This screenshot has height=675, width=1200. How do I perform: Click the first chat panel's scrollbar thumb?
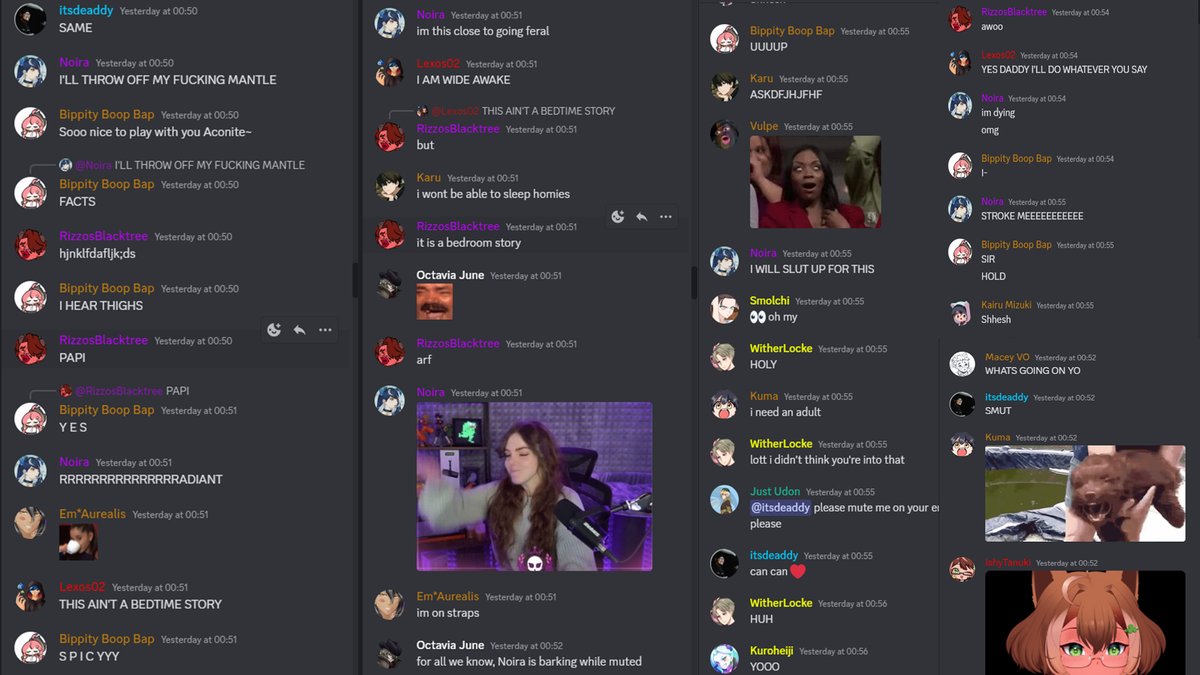pyautogui.click(x=354, y=280)
